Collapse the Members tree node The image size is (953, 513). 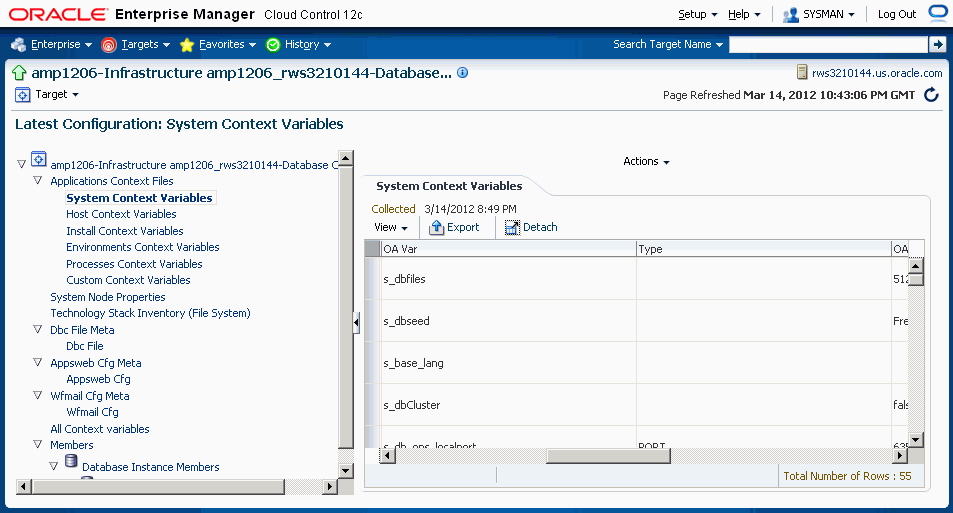click(38, 444)
